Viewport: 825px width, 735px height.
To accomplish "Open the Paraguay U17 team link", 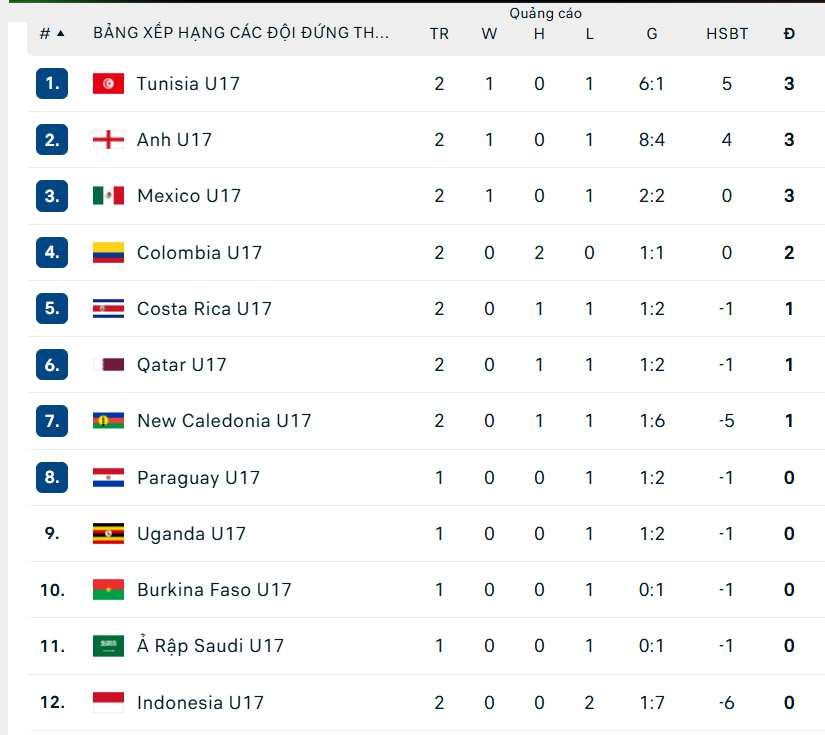I will coord(198,478).
